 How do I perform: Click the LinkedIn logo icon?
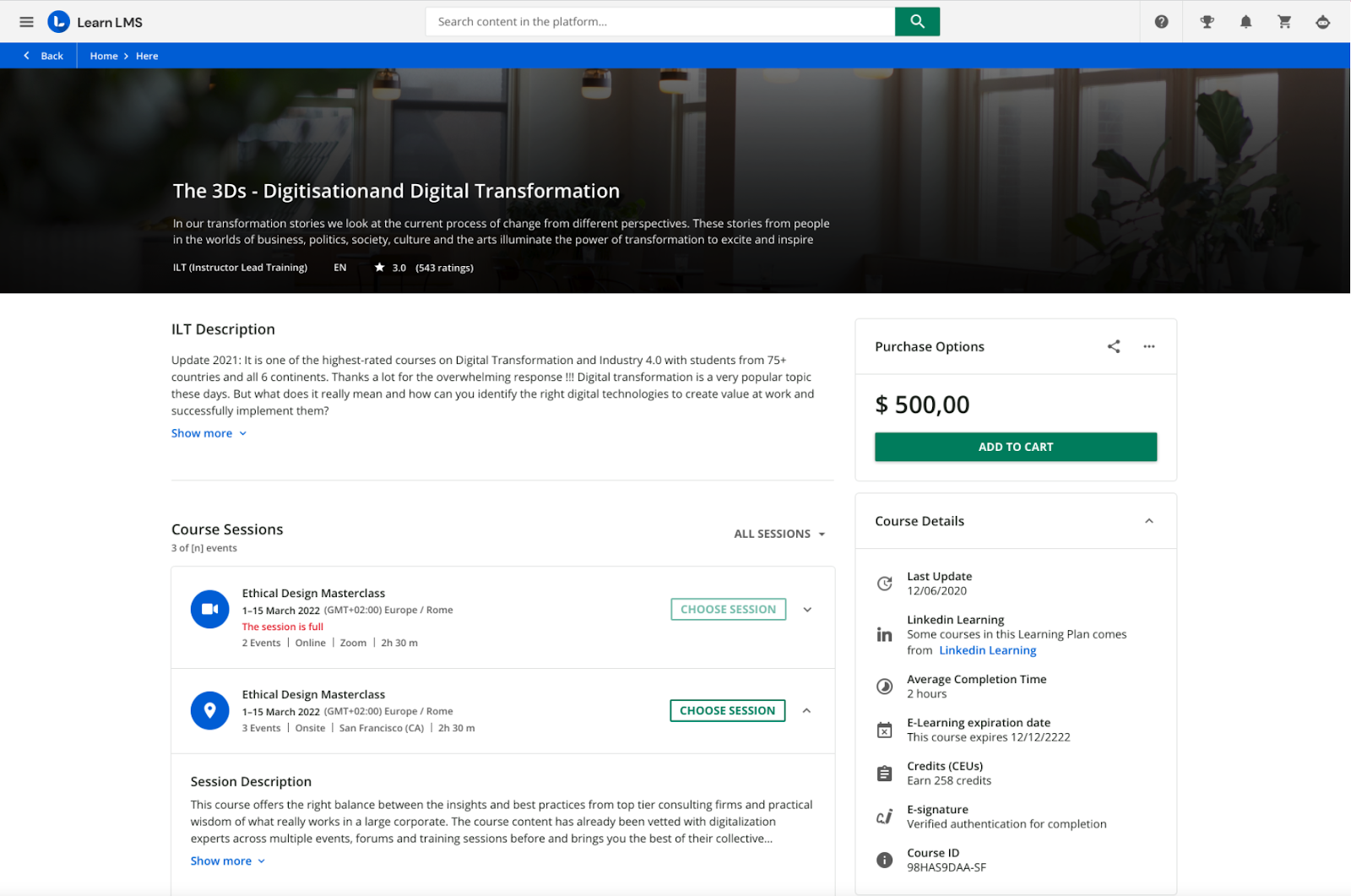coord(884,635)
